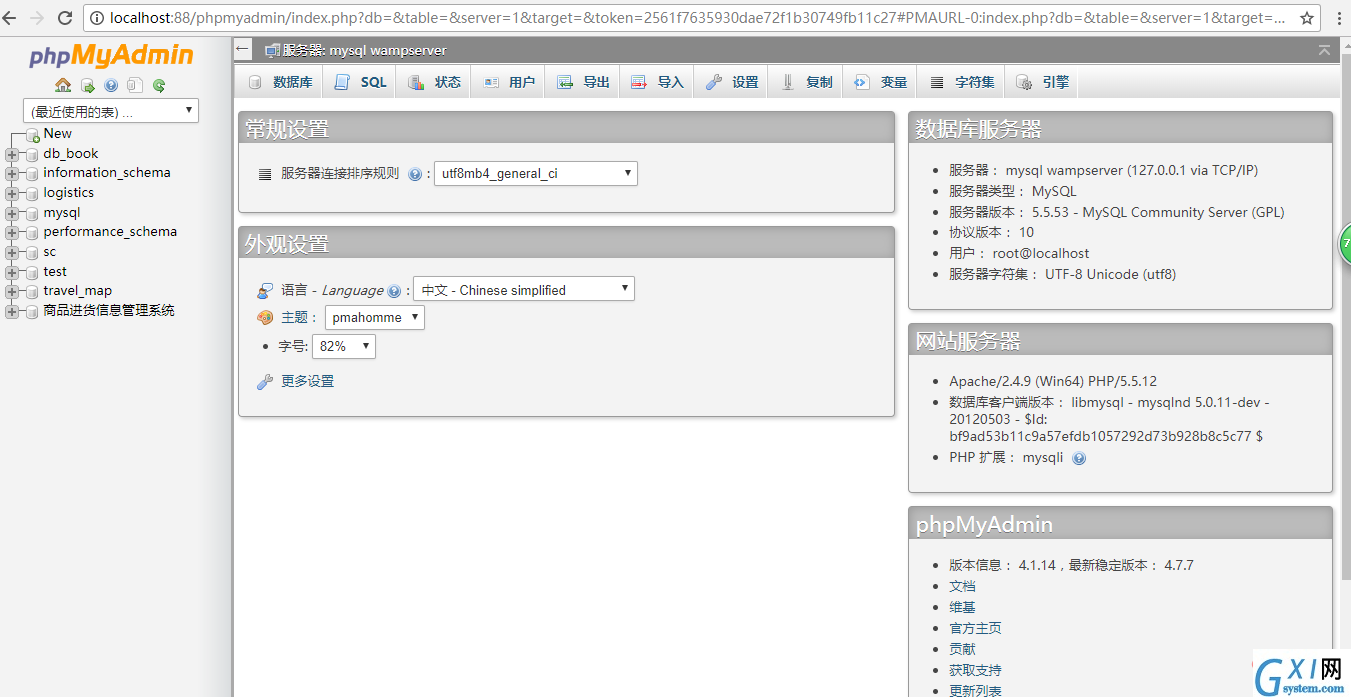Go to phpMyAdmin home via house icon
Screen dimensions: 1351x697
coord(63,86)
